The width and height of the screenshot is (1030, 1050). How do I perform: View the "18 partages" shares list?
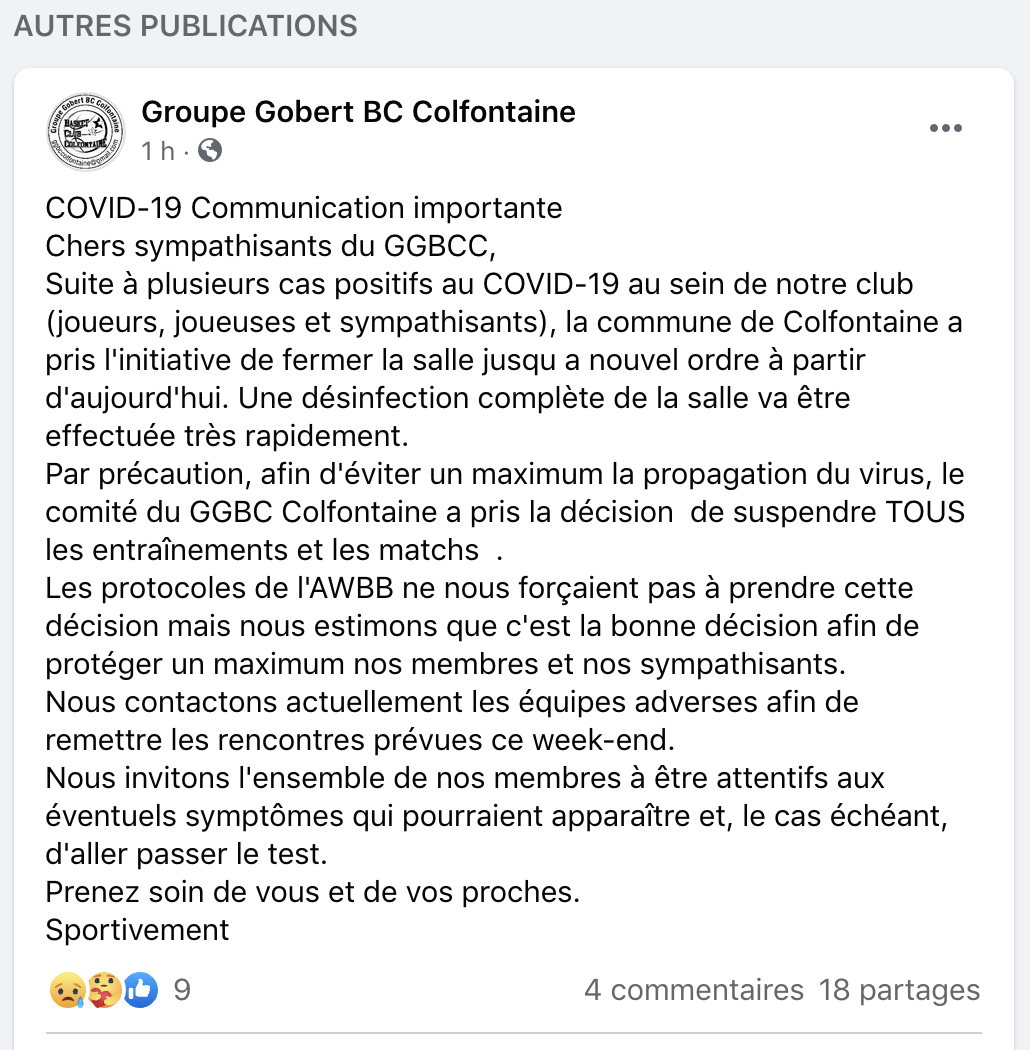coord(899,990)
